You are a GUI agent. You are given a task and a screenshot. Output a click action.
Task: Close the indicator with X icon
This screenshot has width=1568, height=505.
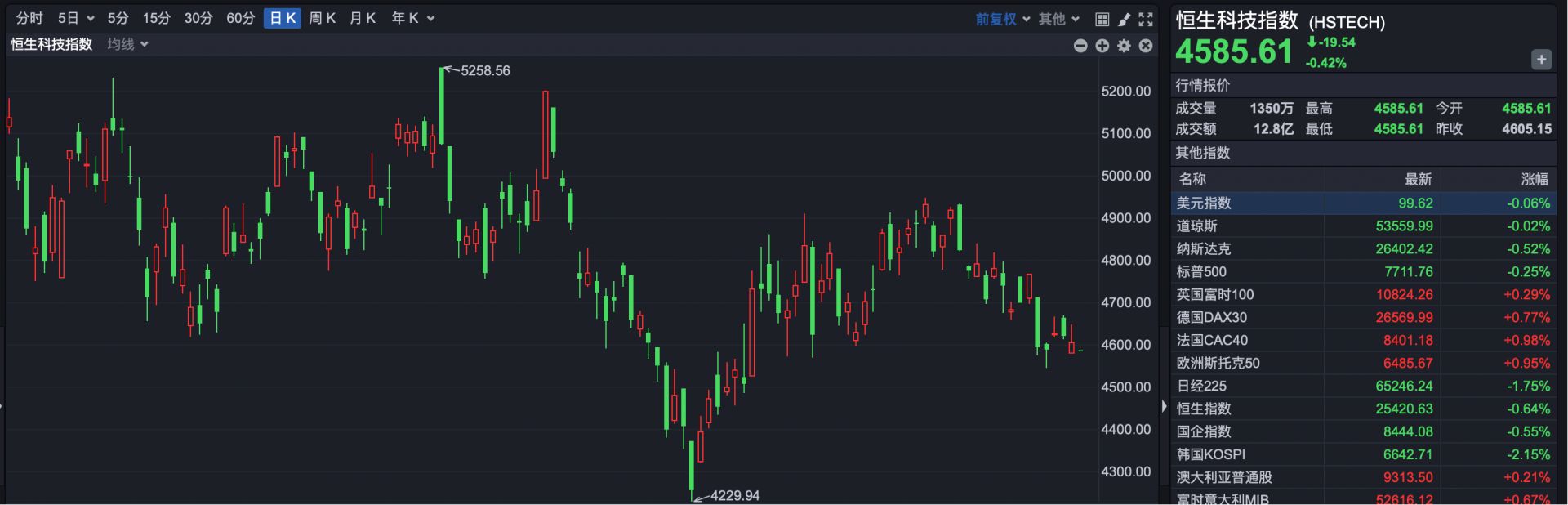(x=1146, y=46)
